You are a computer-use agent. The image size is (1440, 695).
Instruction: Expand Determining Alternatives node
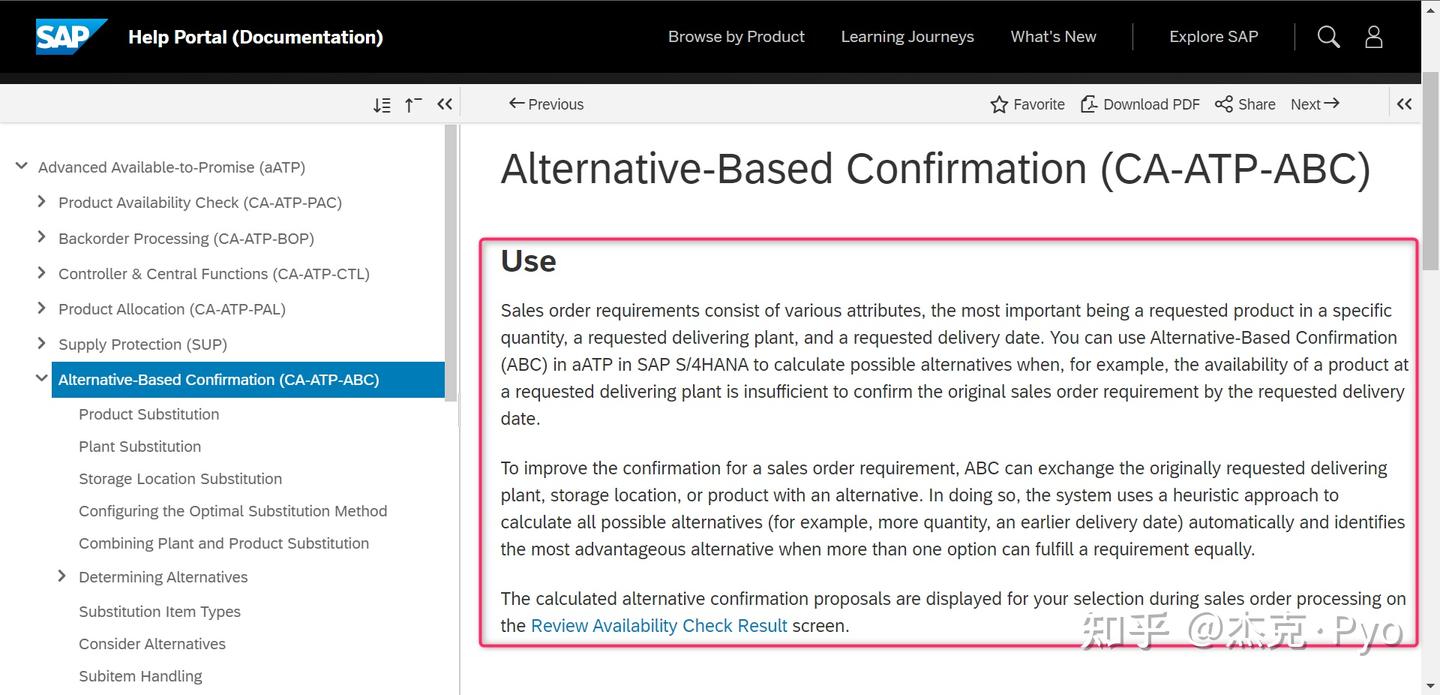pyautogui.click(x=61, y=576)
